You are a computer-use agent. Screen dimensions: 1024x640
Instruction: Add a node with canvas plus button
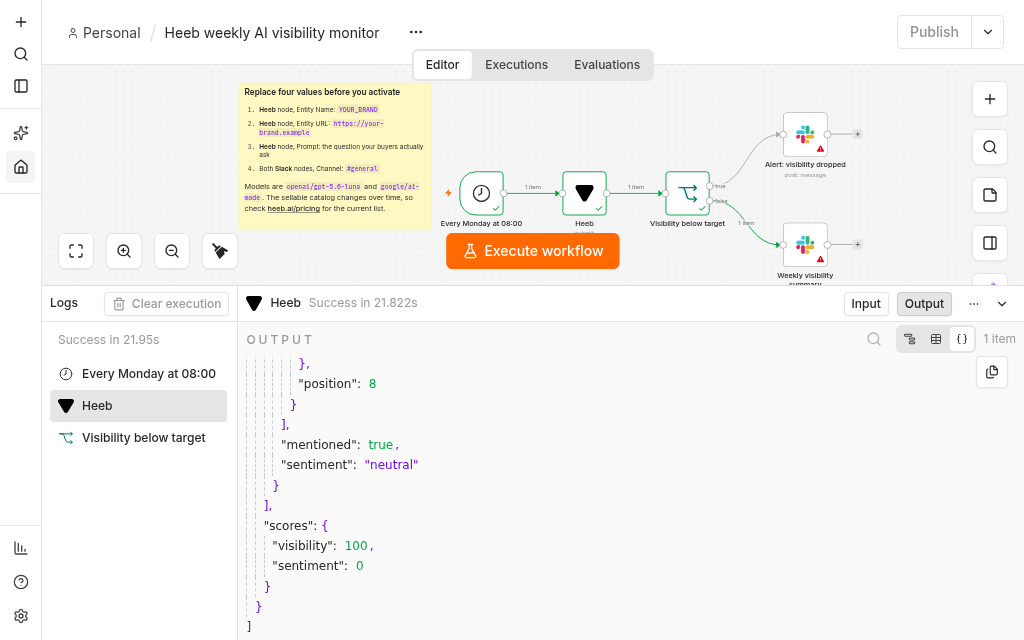[990, 99]
